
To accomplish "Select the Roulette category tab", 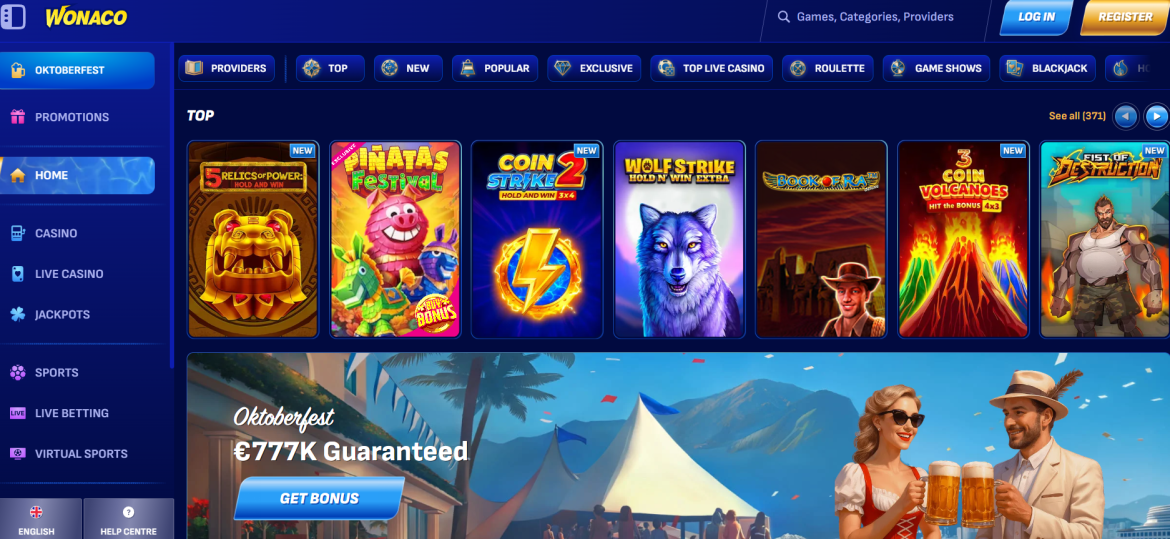I will coord(828,68).
